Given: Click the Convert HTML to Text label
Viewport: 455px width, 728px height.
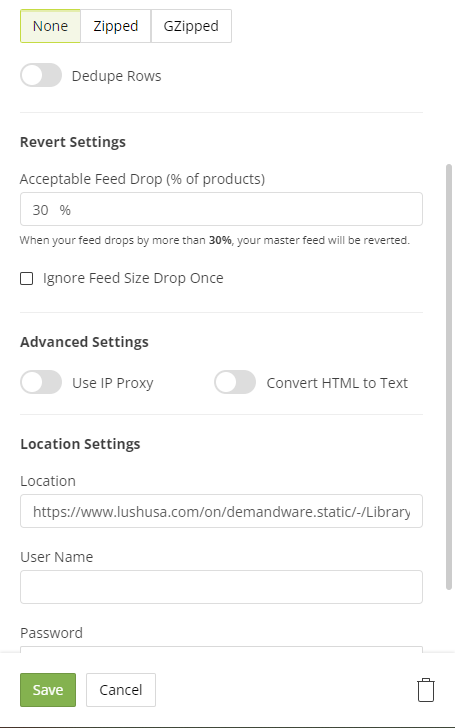Looking at the screenshot, I should pyautogui.click(x=337, y=383).
